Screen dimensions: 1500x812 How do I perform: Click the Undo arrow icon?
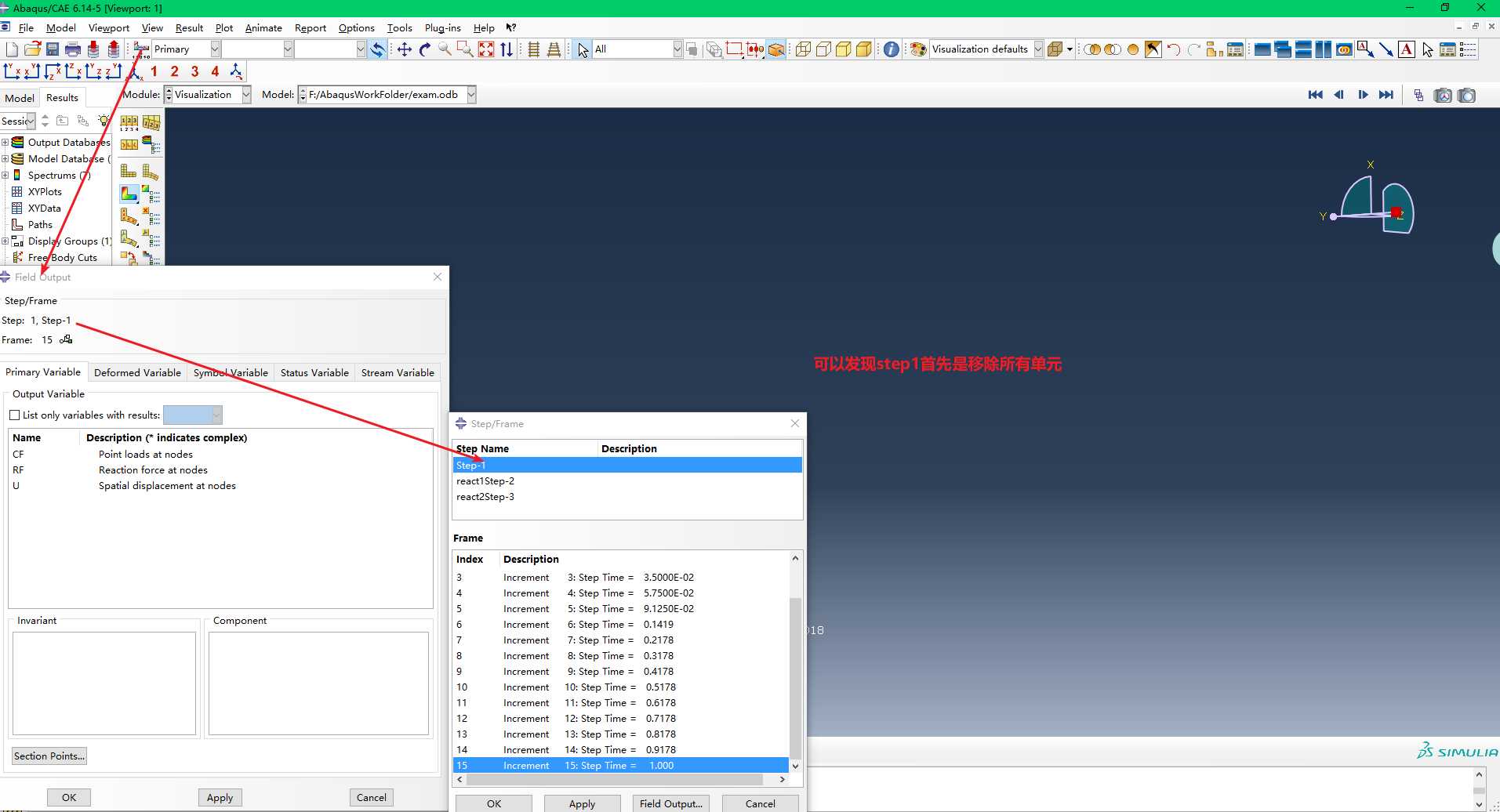1174,49
